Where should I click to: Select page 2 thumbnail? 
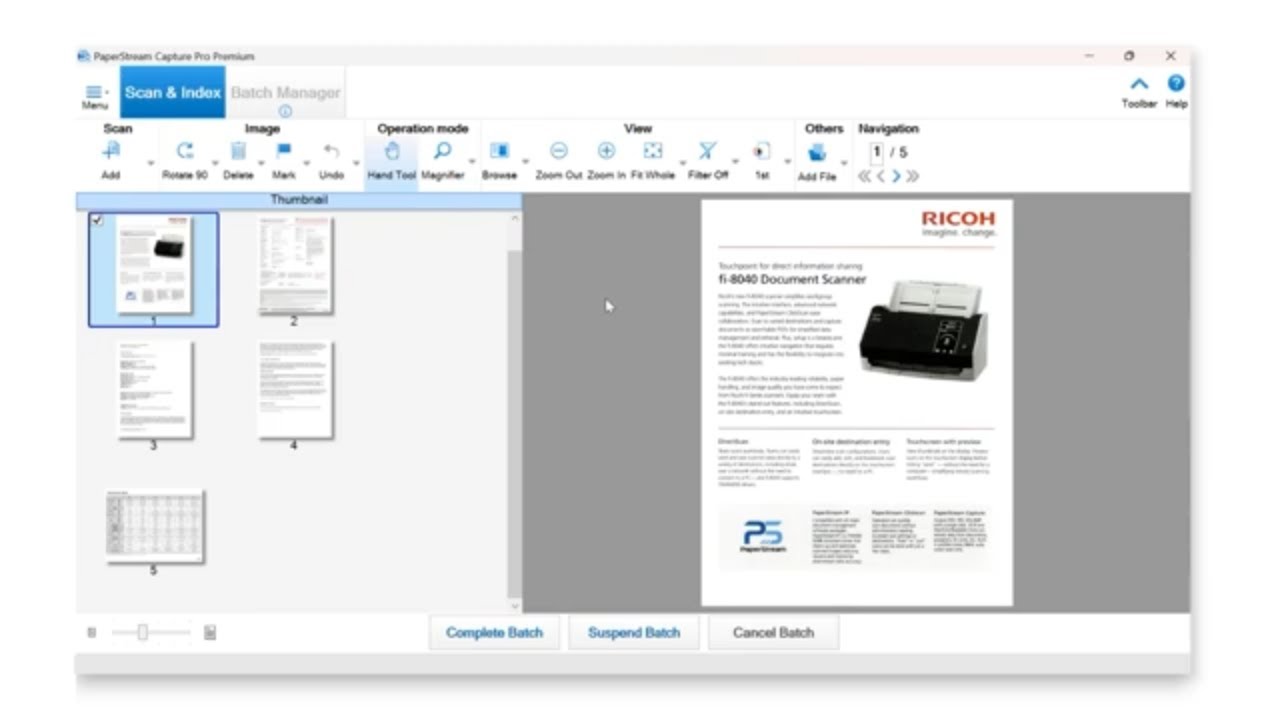[294, 265]
